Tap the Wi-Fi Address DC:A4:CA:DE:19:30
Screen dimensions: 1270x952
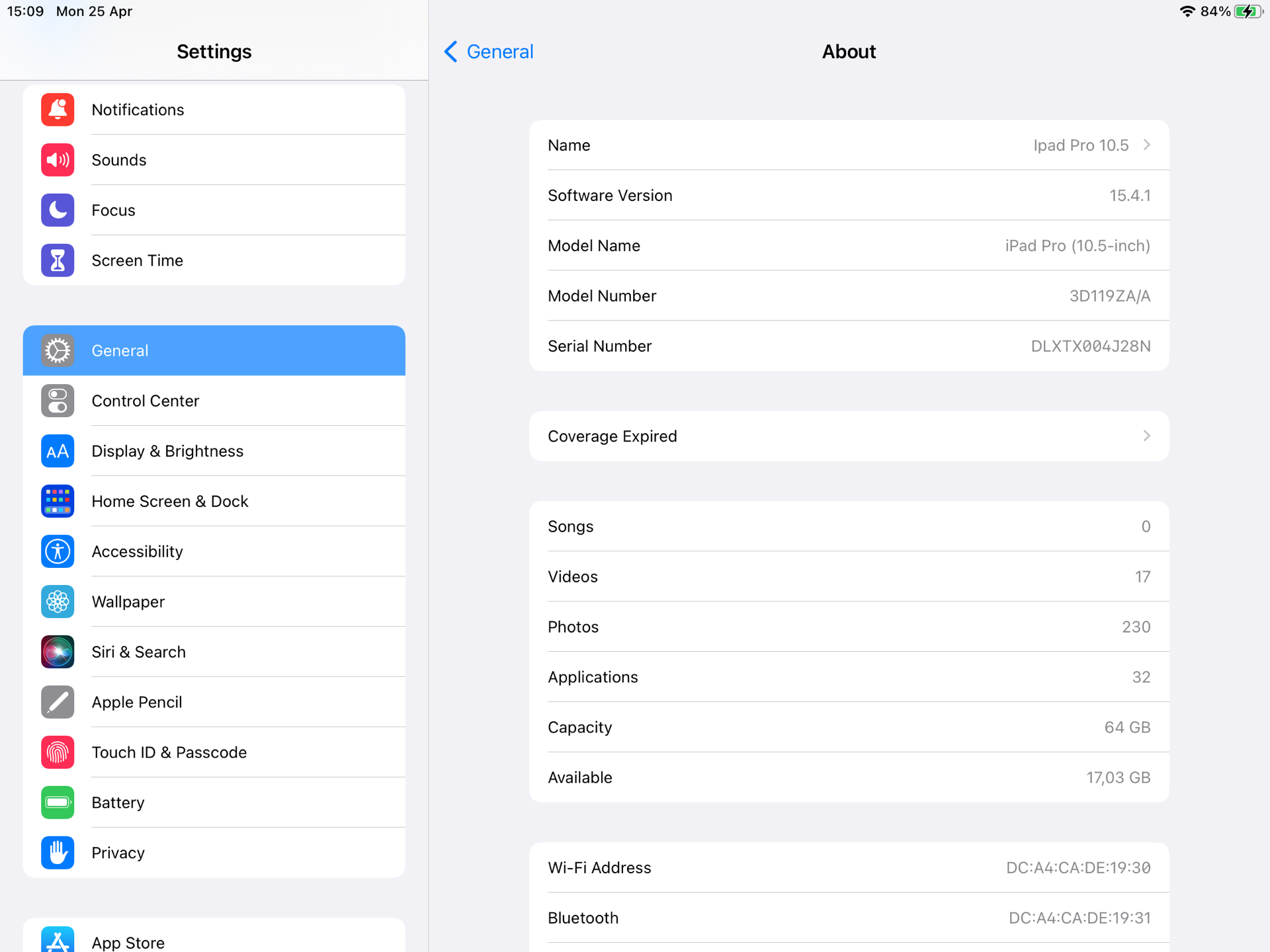[x=1078, y=867]
